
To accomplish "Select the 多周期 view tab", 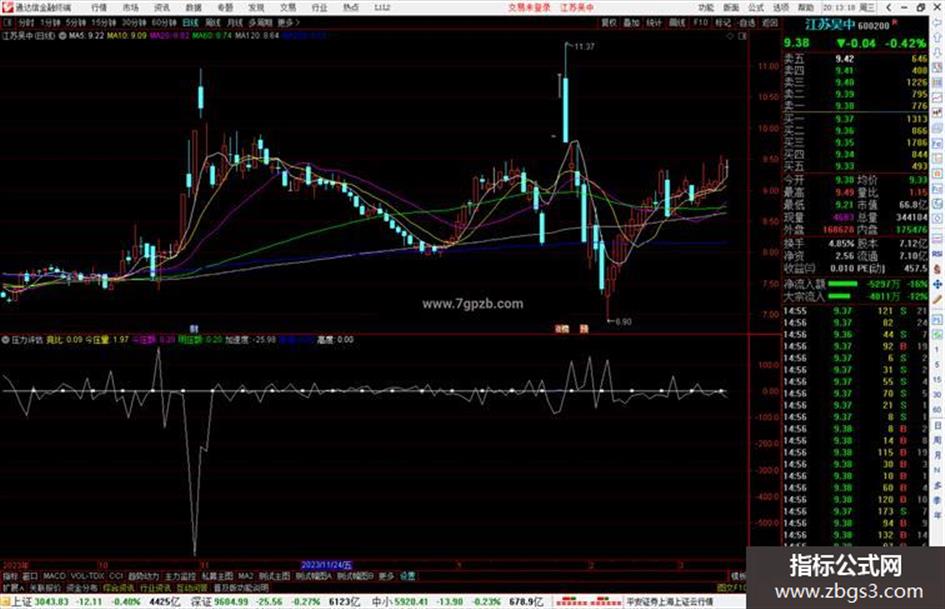I will coord(260,22).
